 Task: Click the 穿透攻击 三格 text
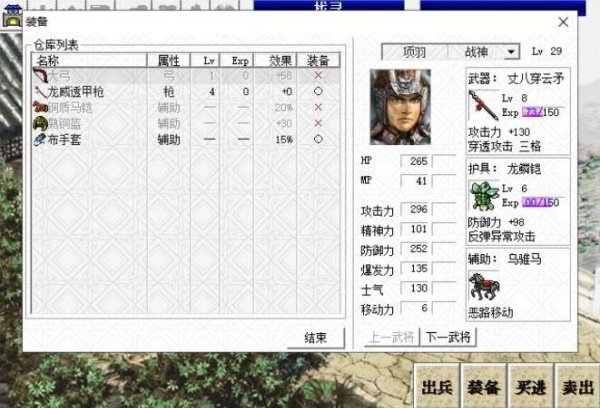point(505,146)
